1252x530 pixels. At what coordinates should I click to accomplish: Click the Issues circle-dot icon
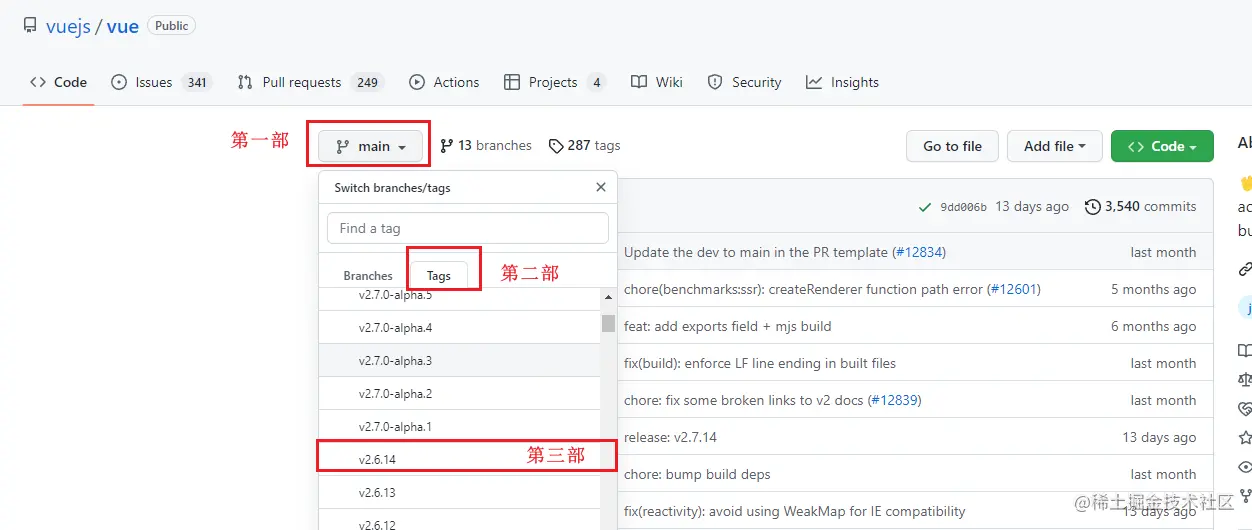pyautogui.click(x=119, y=82)
